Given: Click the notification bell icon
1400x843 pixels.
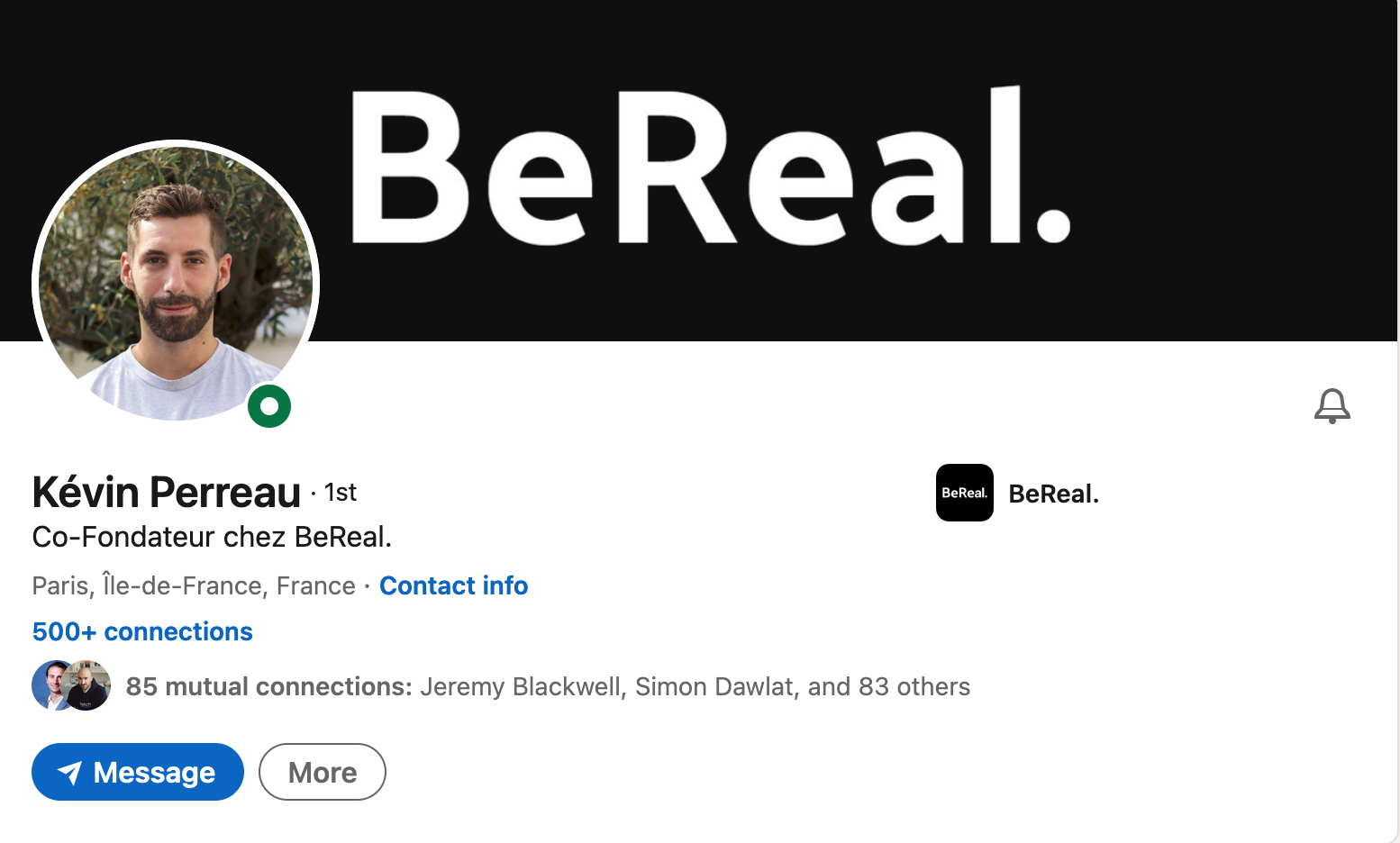Looking at the screenshot, I should click(1332, 406).
